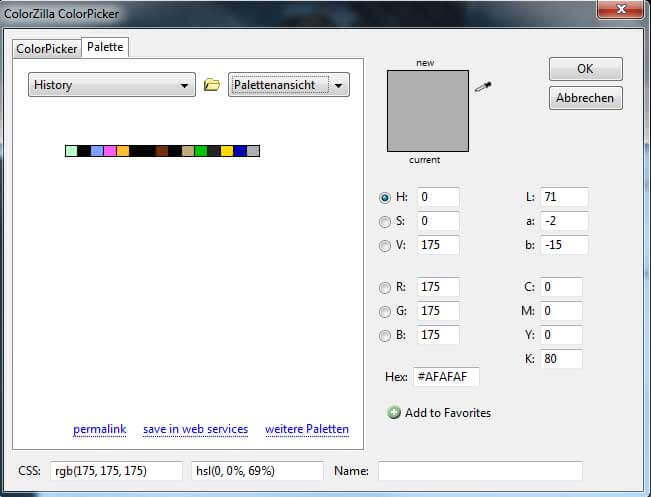Pick the light mint green history swatch
The width and height of the screenshot is (651, 497).
click(71, 151)
